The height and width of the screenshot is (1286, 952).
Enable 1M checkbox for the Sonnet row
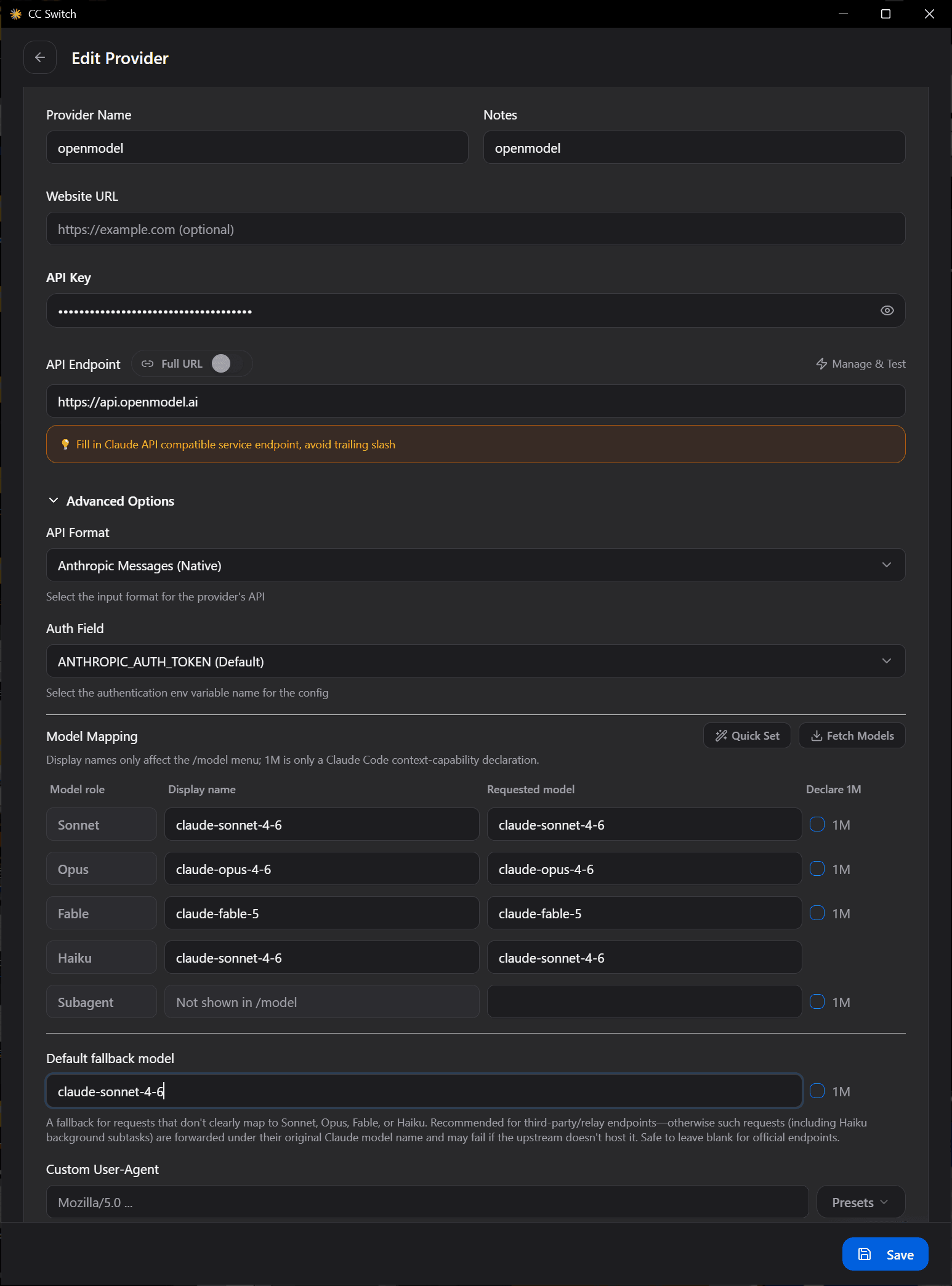point(817,824)
